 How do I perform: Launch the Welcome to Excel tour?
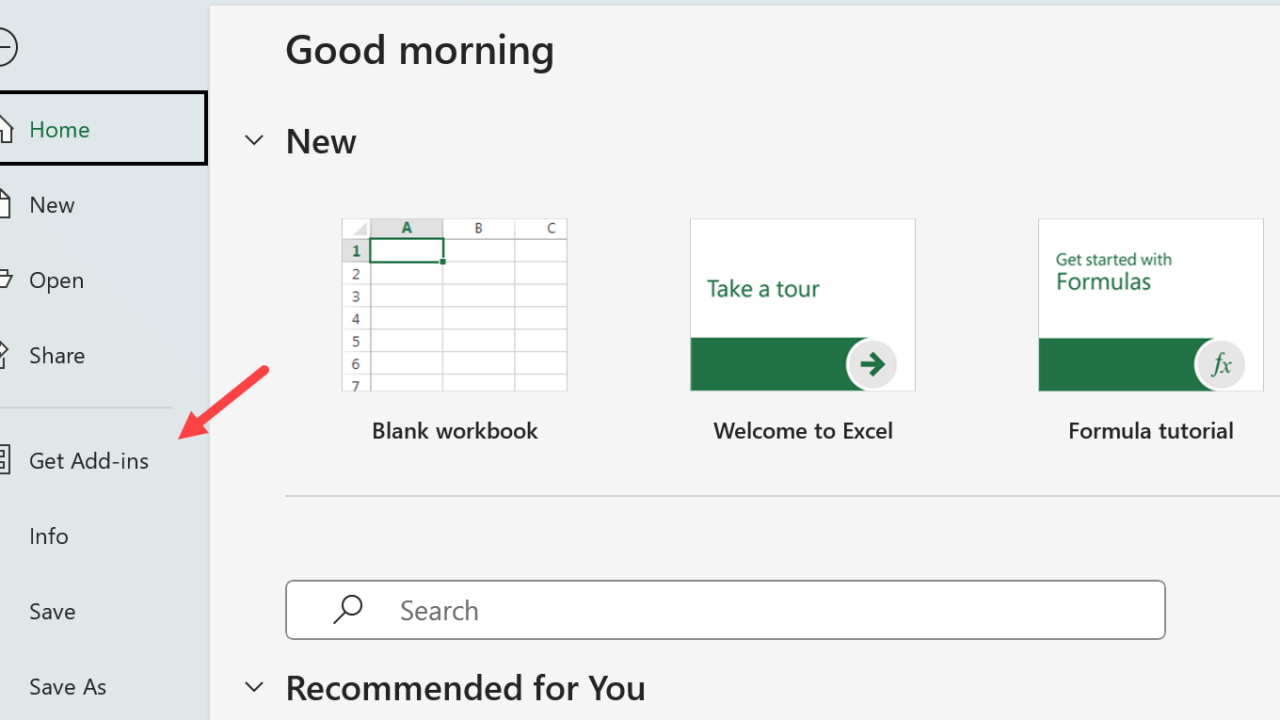802,305
